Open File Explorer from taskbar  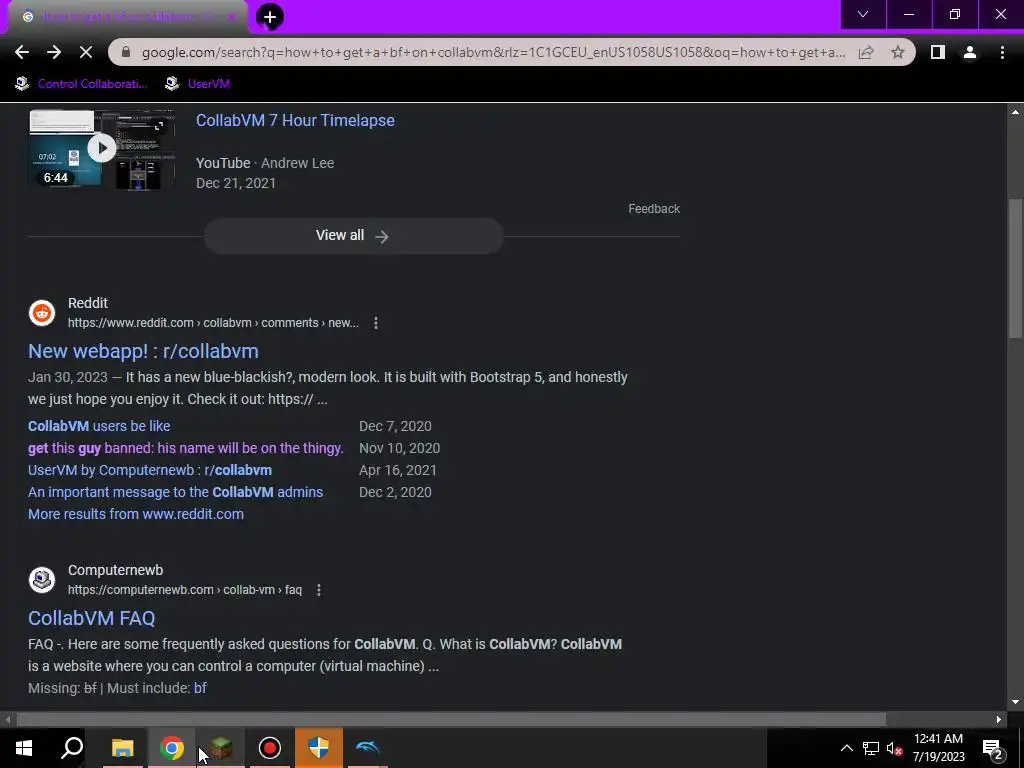click(x=123, y=748)
